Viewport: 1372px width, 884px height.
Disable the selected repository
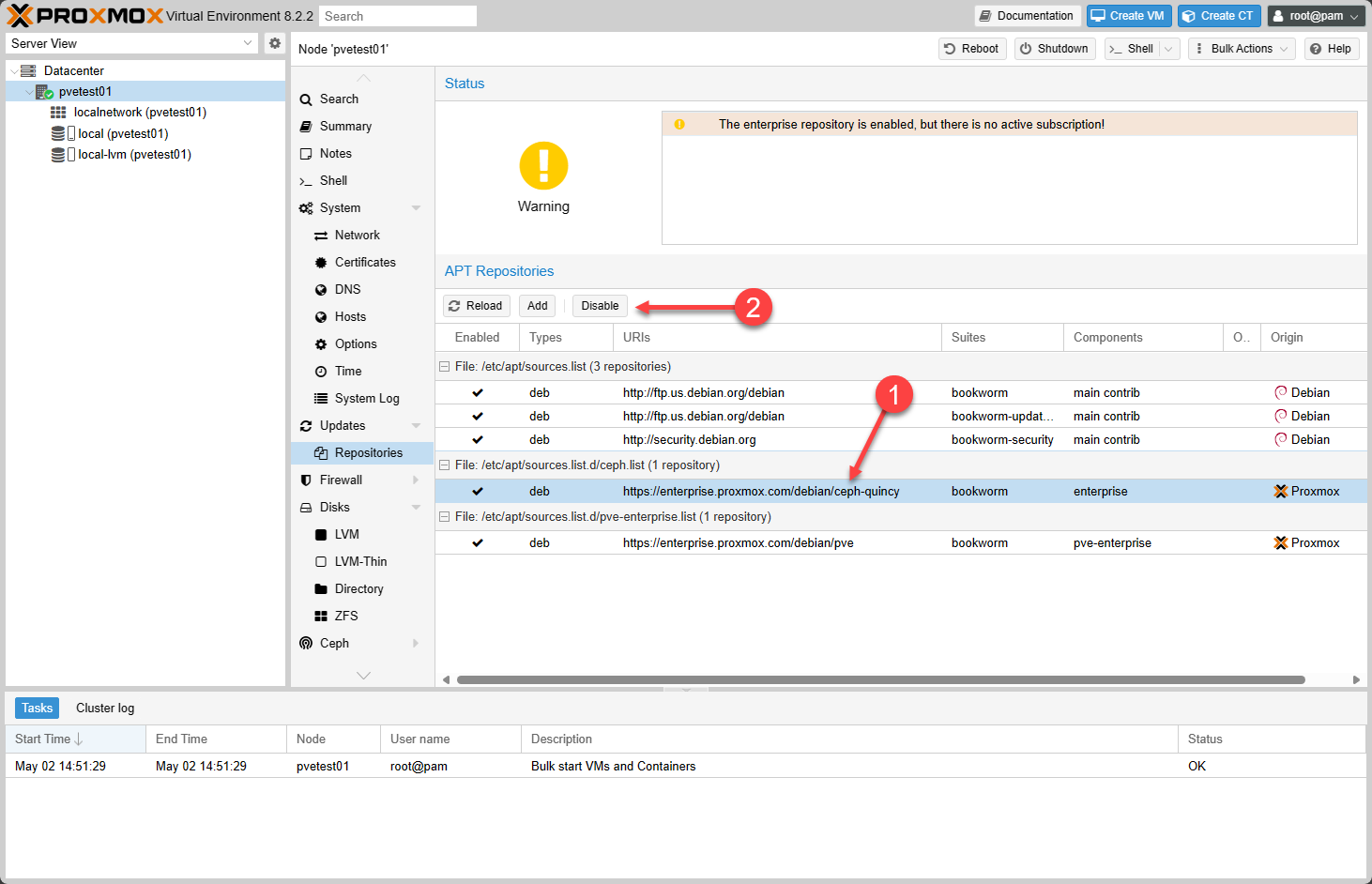(600, 306)
